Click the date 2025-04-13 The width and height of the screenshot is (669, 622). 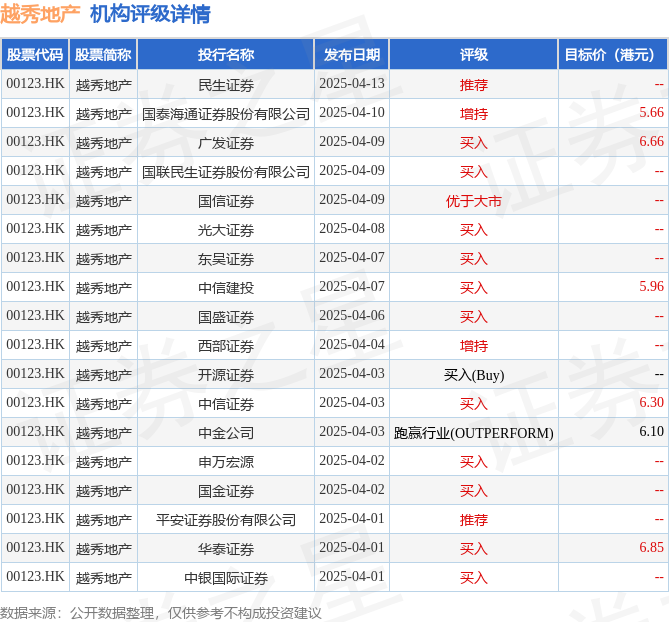click(352, 84)
